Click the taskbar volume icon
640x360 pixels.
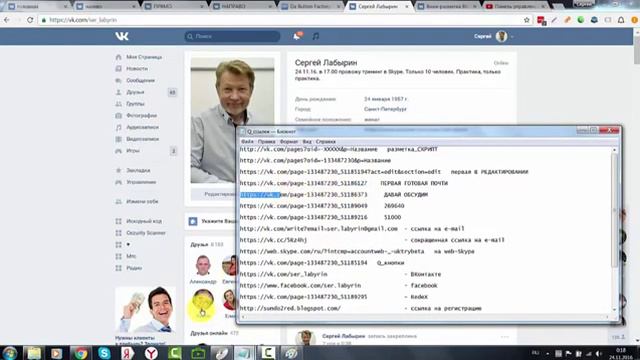click(598, 353)
